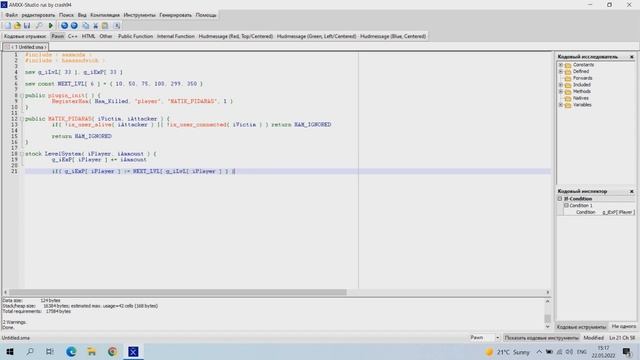Click the Показать кодовые инструменты button

[x=541, y=338]
